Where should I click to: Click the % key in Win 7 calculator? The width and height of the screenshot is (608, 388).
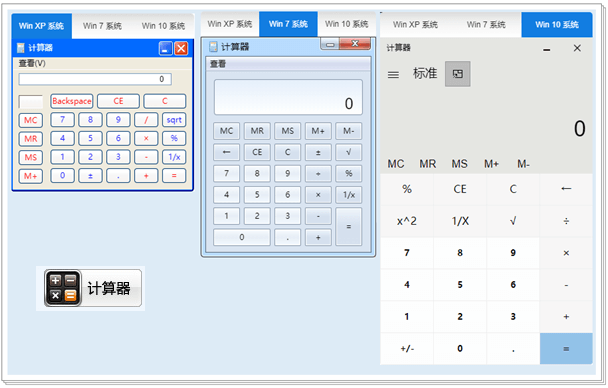pyautogui.click(x=349, y=173)
